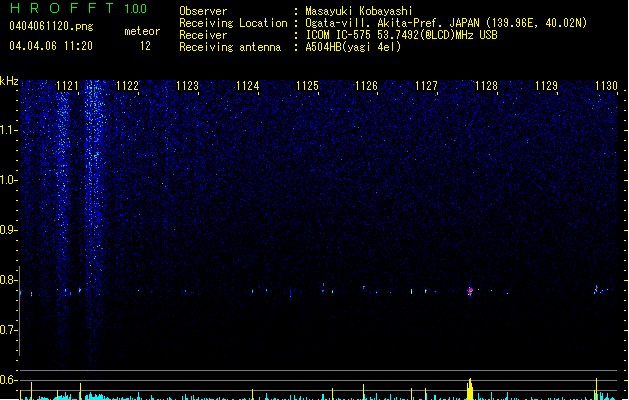Click the 1.1 kHz frequency label
This screenshot has width=629, height=400.
point(9,130)
